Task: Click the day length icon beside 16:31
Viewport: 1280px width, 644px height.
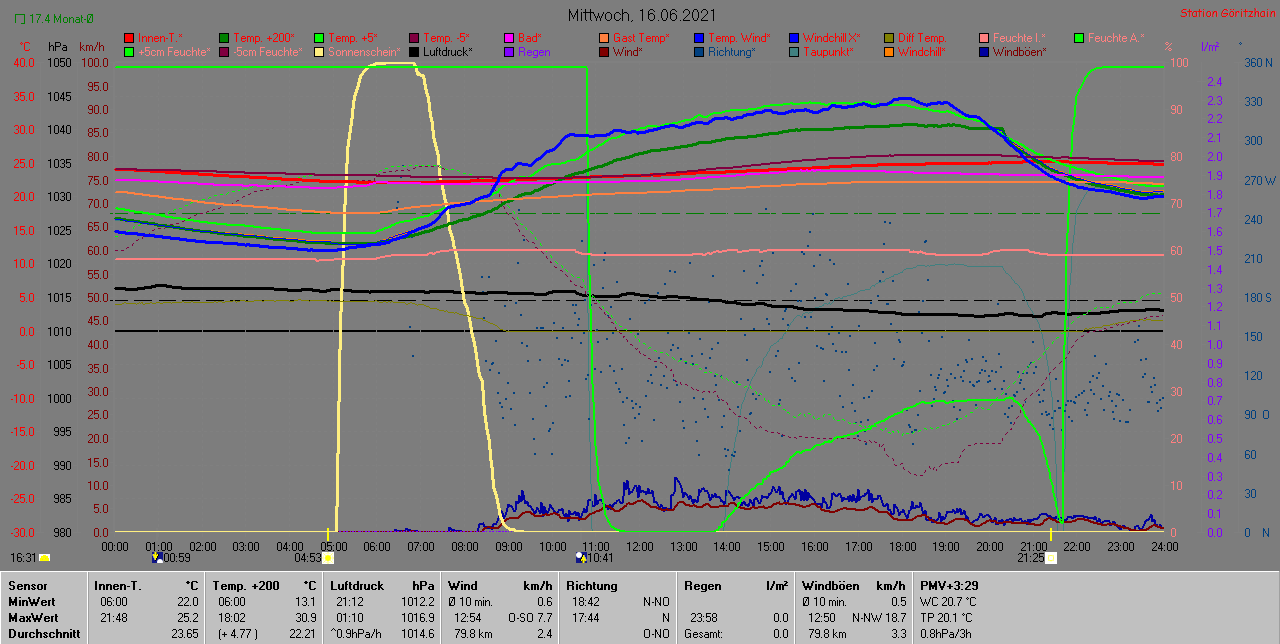Action: (44, 558)
